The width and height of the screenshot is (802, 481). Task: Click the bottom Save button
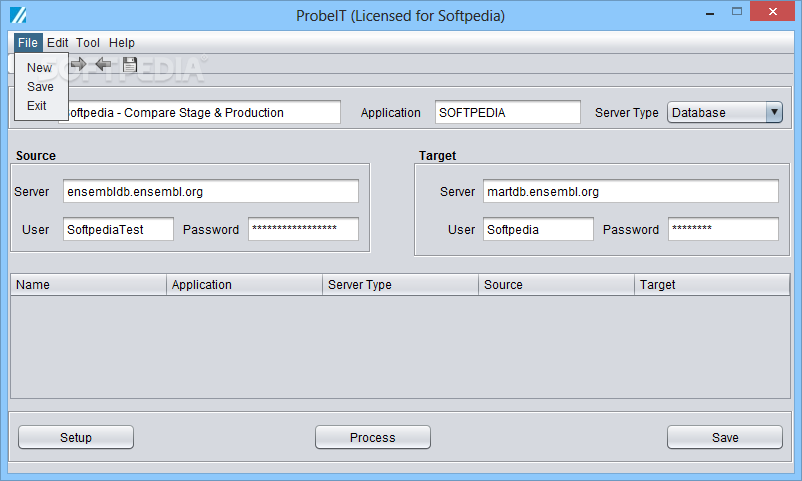[x=725, y=438]
